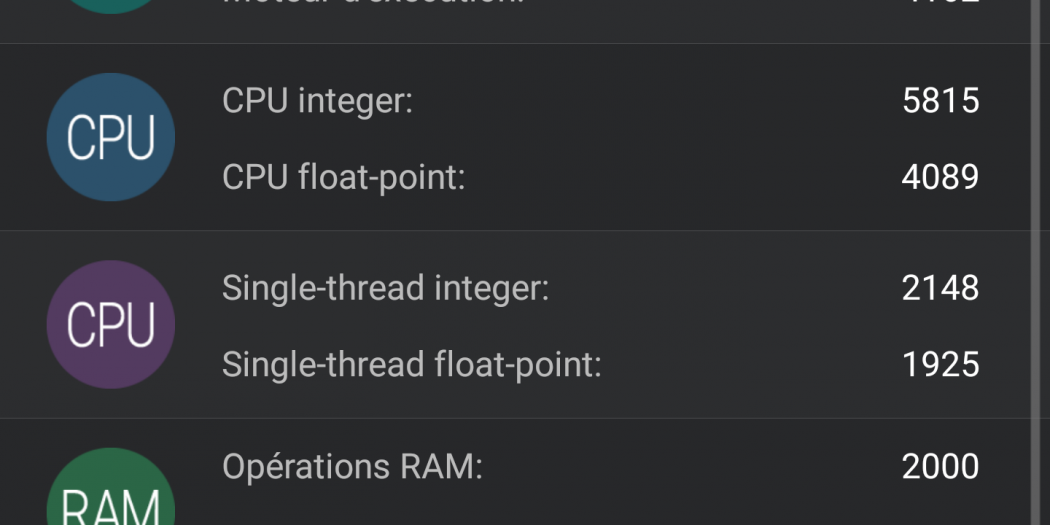Click the 5815 CPU integer score
The image size is (1050, 525).
[x=940, y=101]
